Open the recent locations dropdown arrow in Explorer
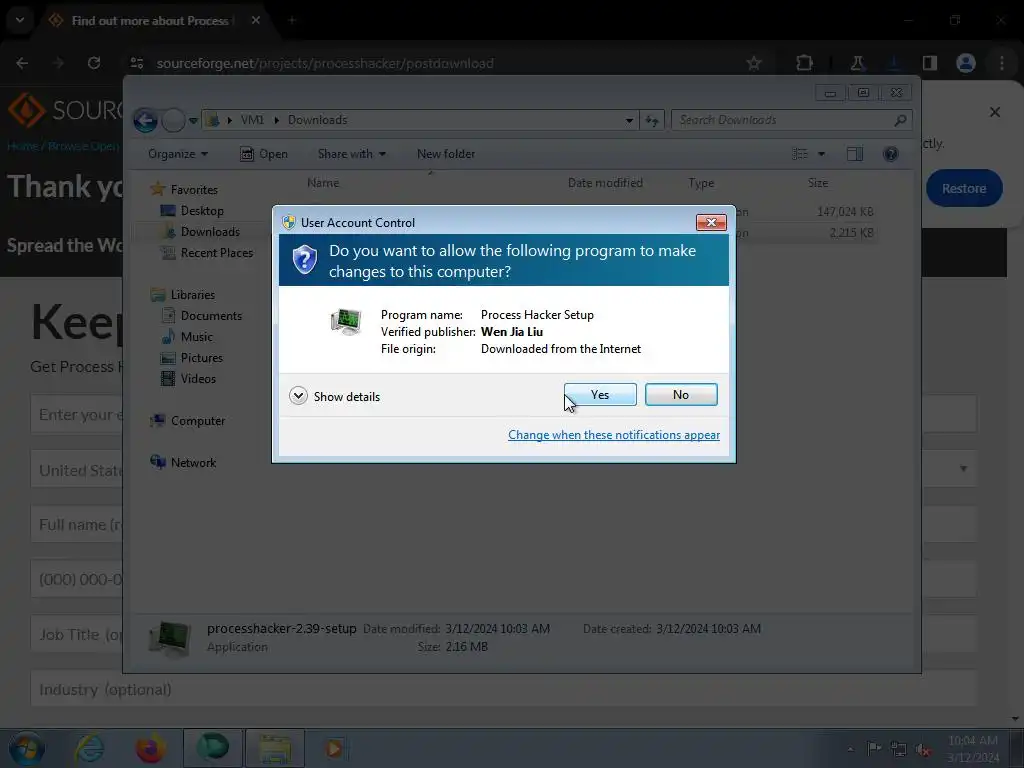1024x768 pixels. pos(193,121)
